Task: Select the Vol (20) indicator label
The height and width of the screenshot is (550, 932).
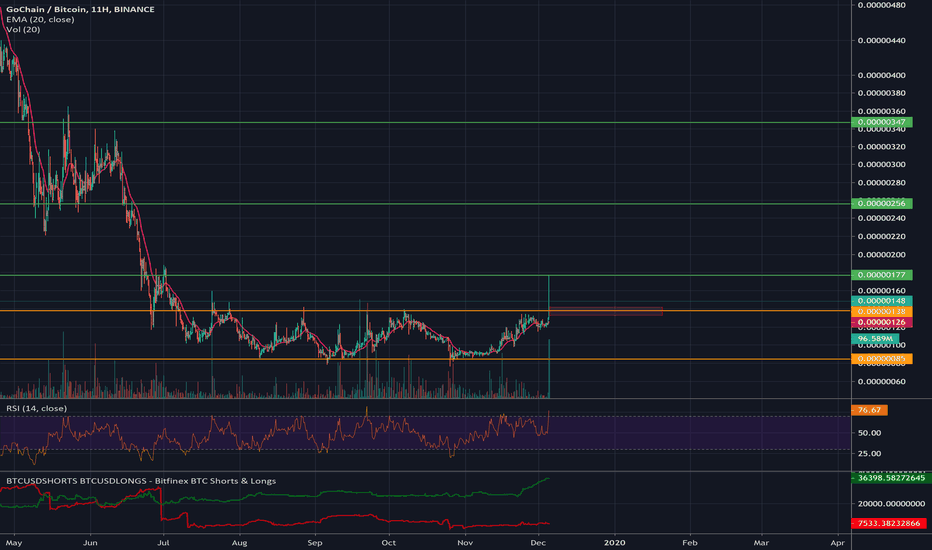Action: (x=23, y=29)
